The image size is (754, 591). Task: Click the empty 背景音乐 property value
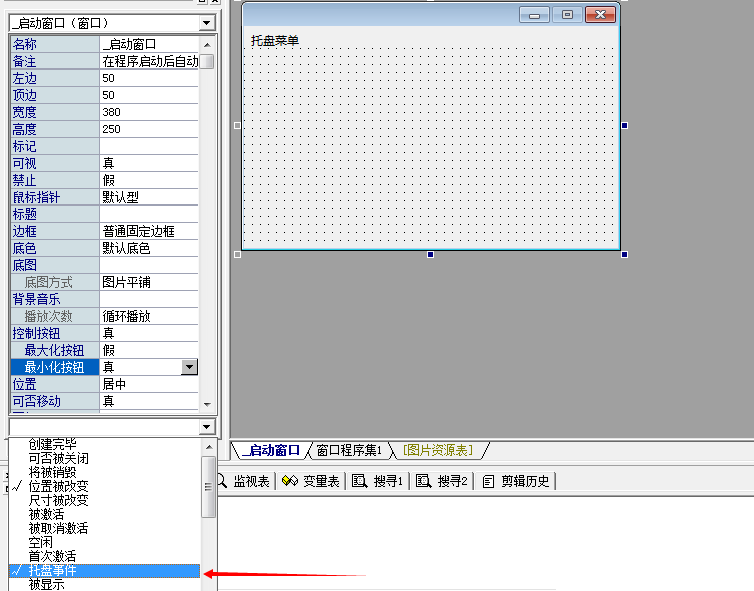pyautogui.click(x=149, y=299)
